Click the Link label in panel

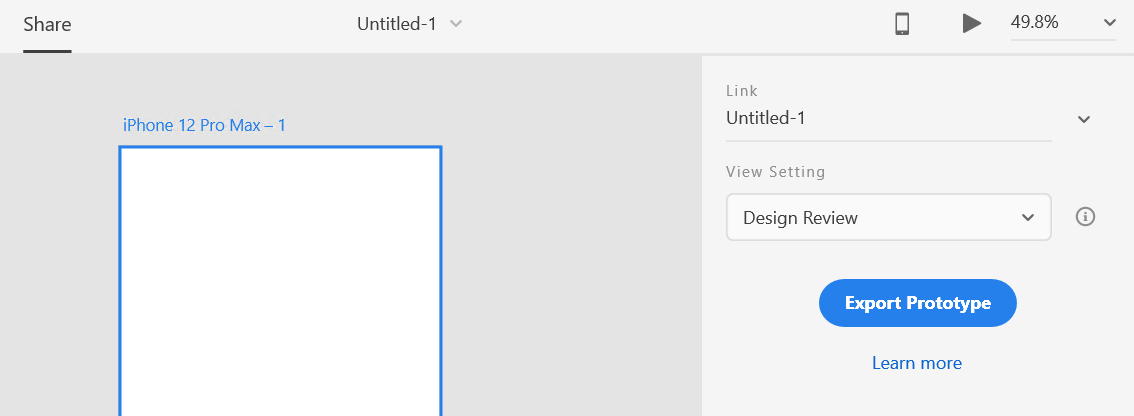click(742, 91)
